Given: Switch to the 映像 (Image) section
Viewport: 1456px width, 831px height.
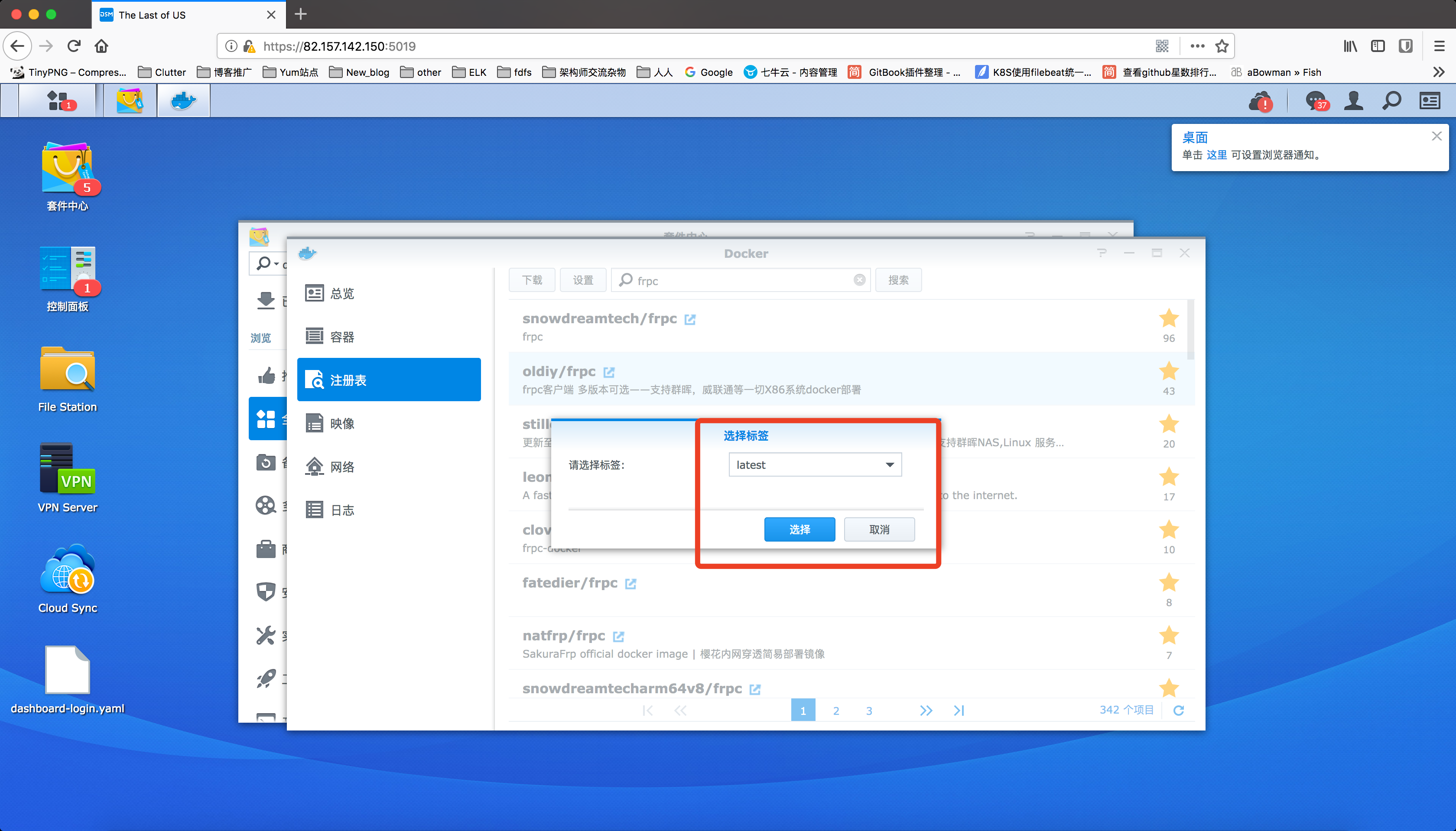Looking at the screenshot, I should (x=342, y=423).
